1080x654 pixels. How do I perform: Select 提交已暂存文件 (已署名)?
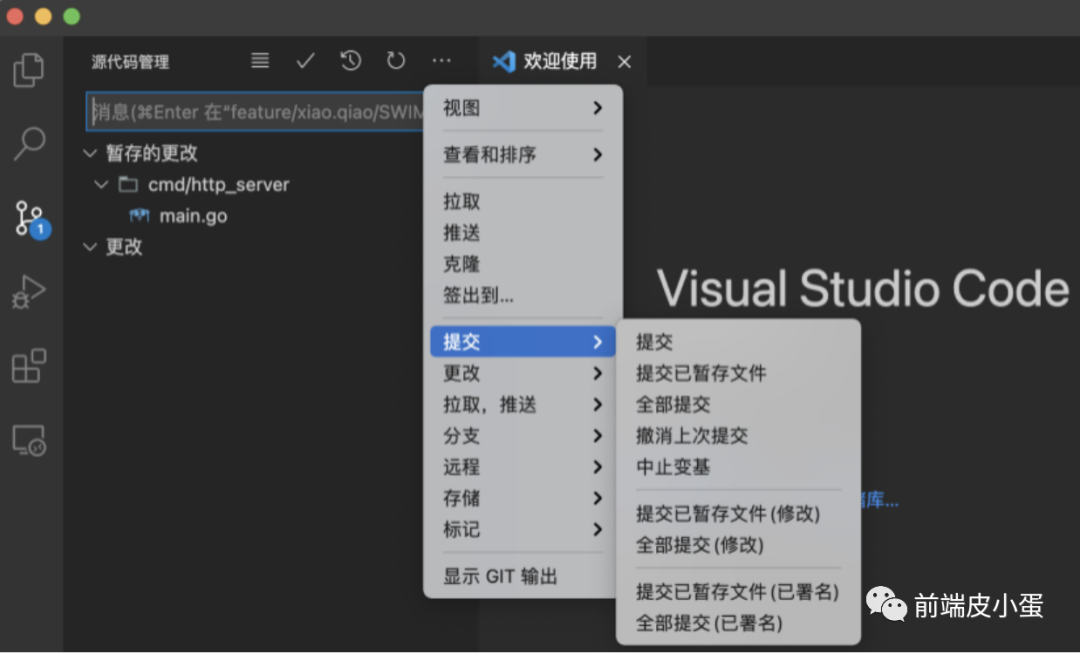tap(738, 591)
